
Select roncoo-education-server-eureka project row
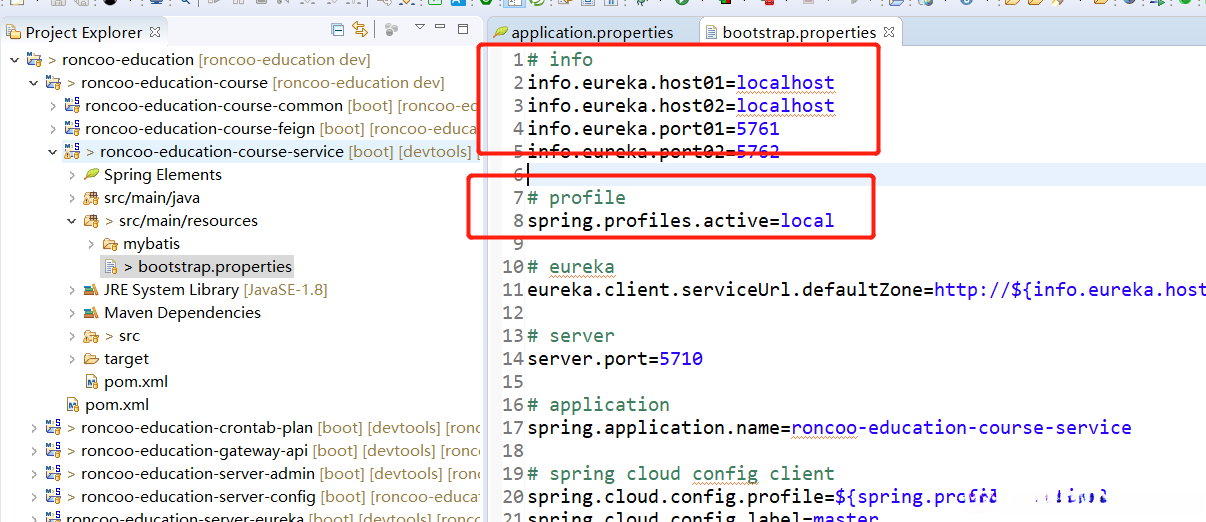[185, 517]
